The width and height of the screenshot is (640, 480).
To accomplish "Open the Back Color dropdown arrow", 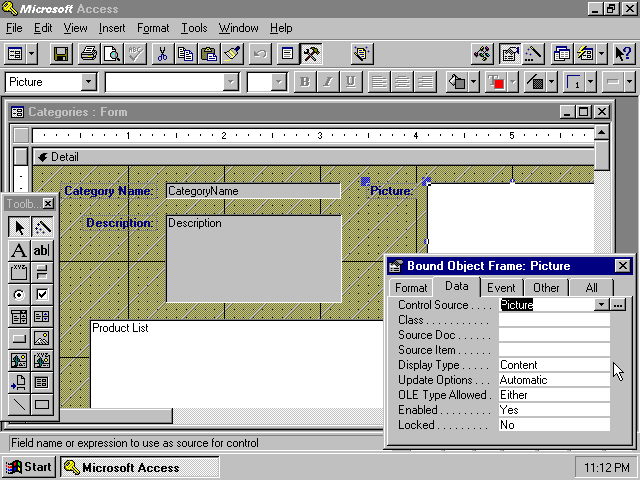I will click(x=473, y=82).
